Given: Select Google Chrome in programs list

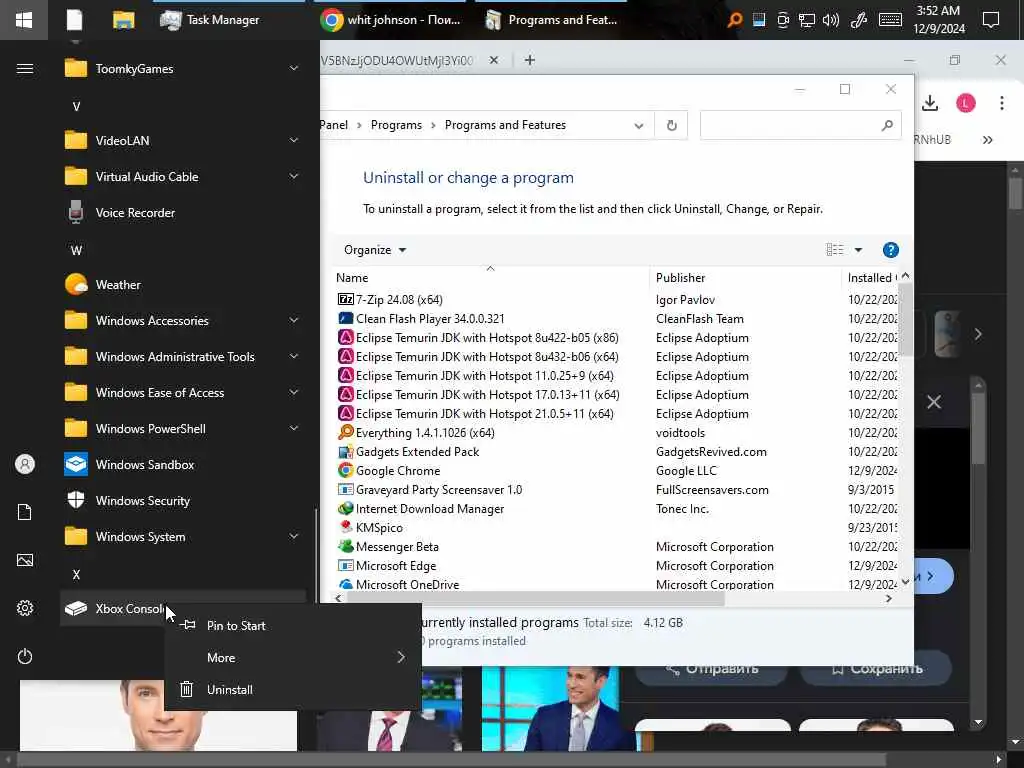Looking at the screenshot, I should [x=616, y=471].
